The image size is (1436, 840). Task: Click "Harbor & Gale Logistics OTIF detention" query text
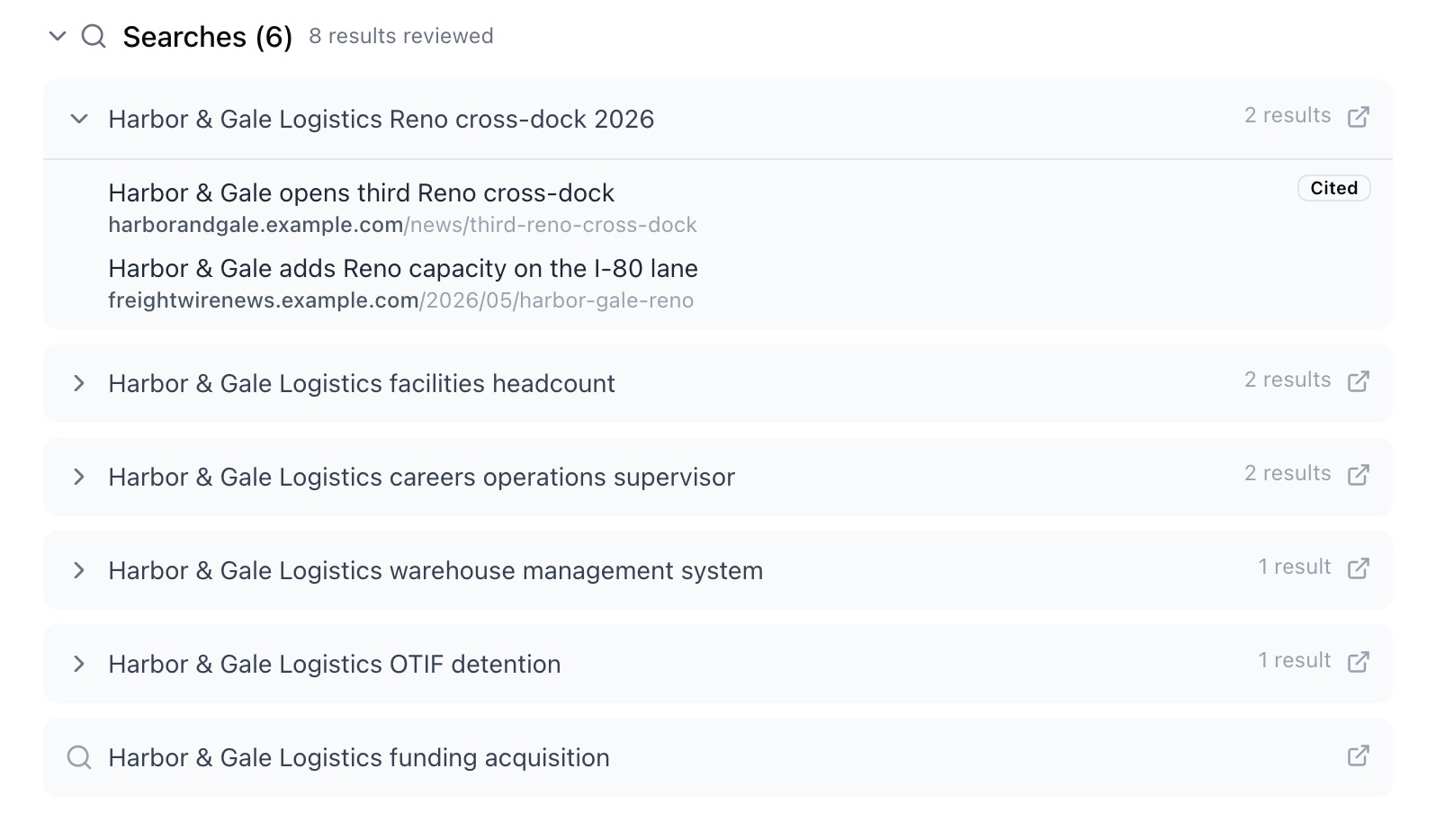pyautogui.click(x=335, y=665)
